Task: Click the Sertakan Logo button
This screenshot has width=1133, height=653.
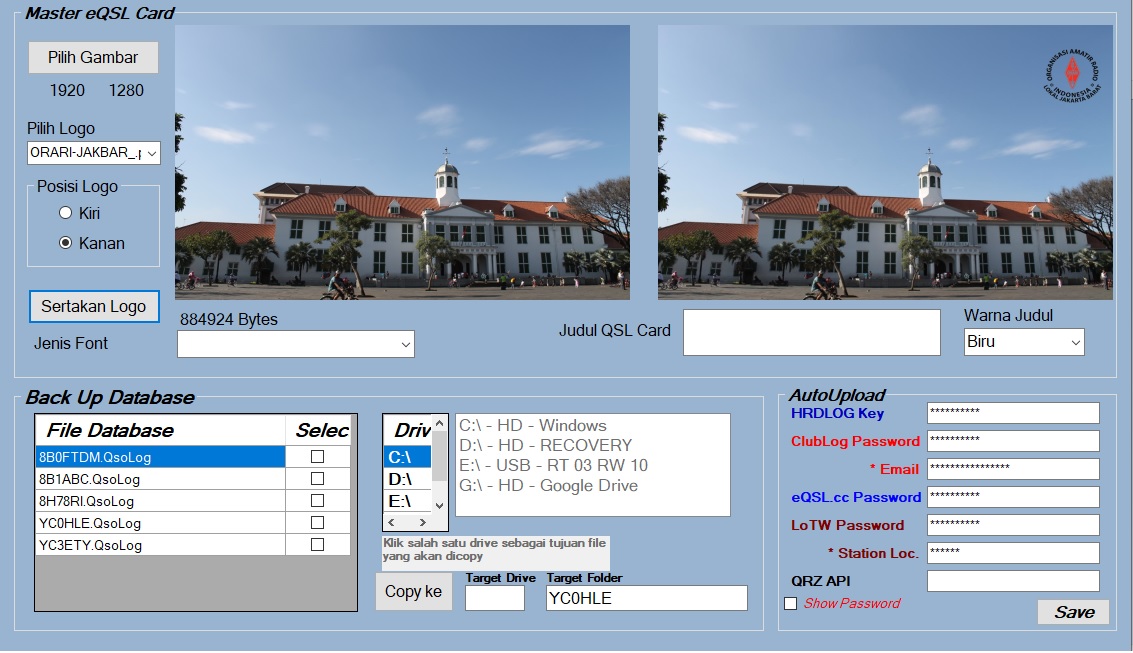Action: coord(94,307)
